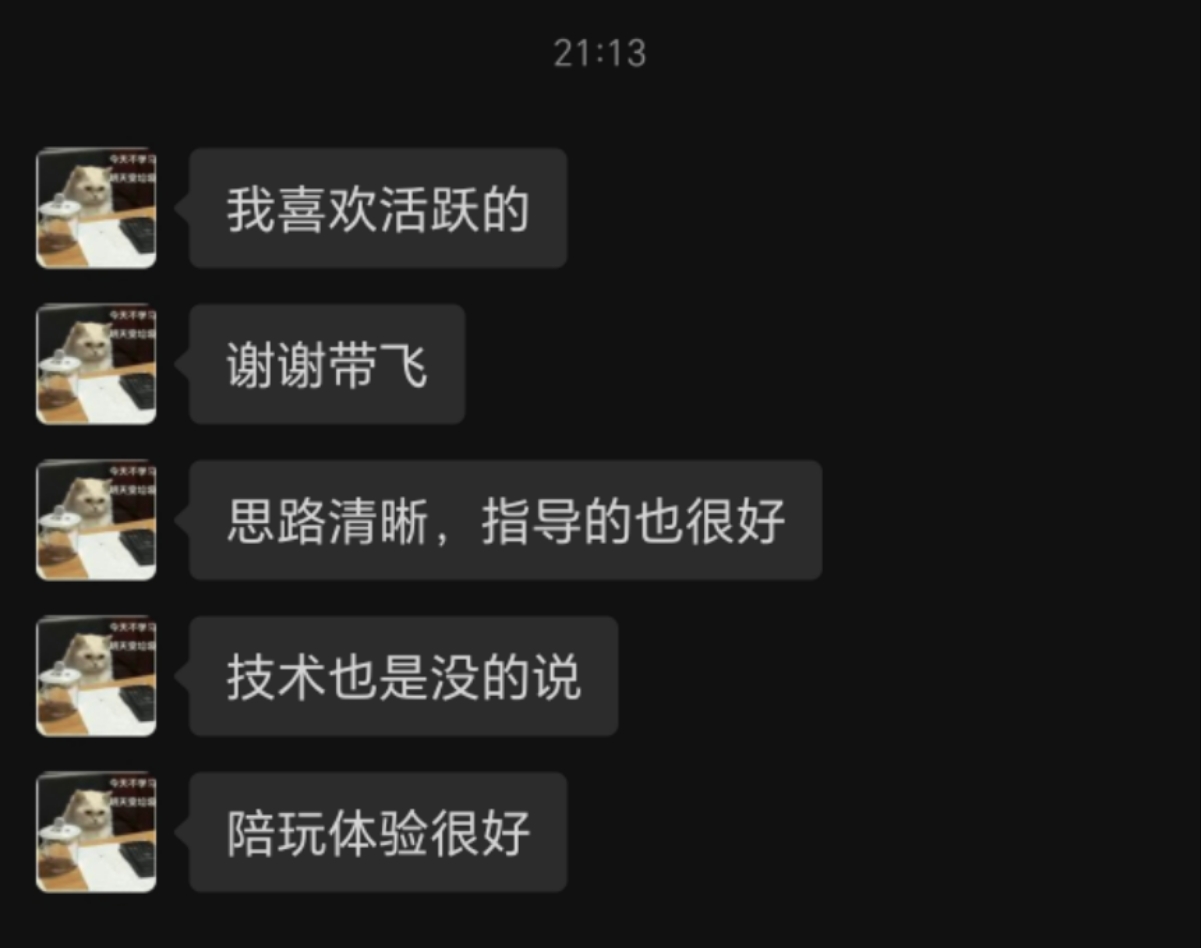Viewport: 1201px width, 948px height.
Task: Open profile avatar beside 思路清晰 message
Action: pos(96,520)
